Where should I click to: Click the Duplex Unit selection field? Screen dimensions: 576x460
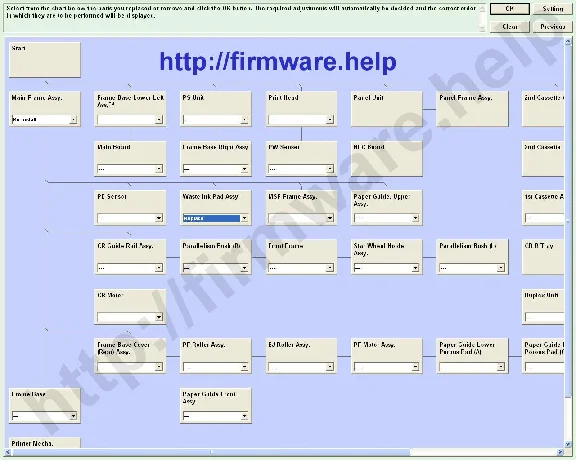tap(544, 317)
